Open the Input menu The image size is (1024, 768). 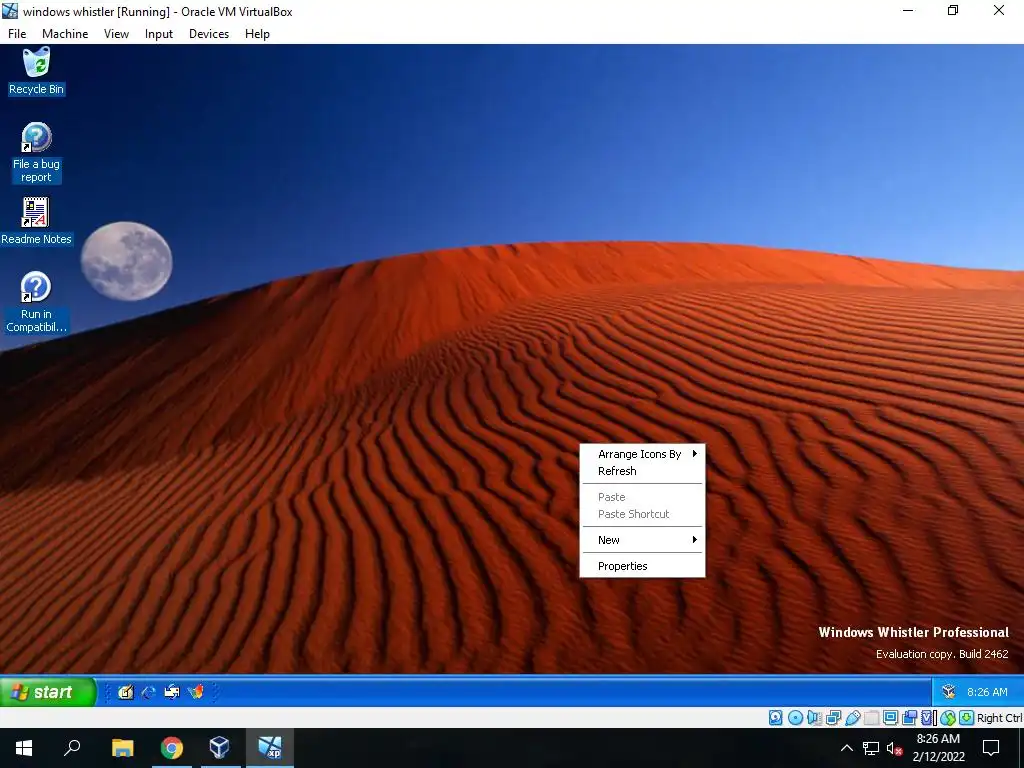tap(159, 34)
